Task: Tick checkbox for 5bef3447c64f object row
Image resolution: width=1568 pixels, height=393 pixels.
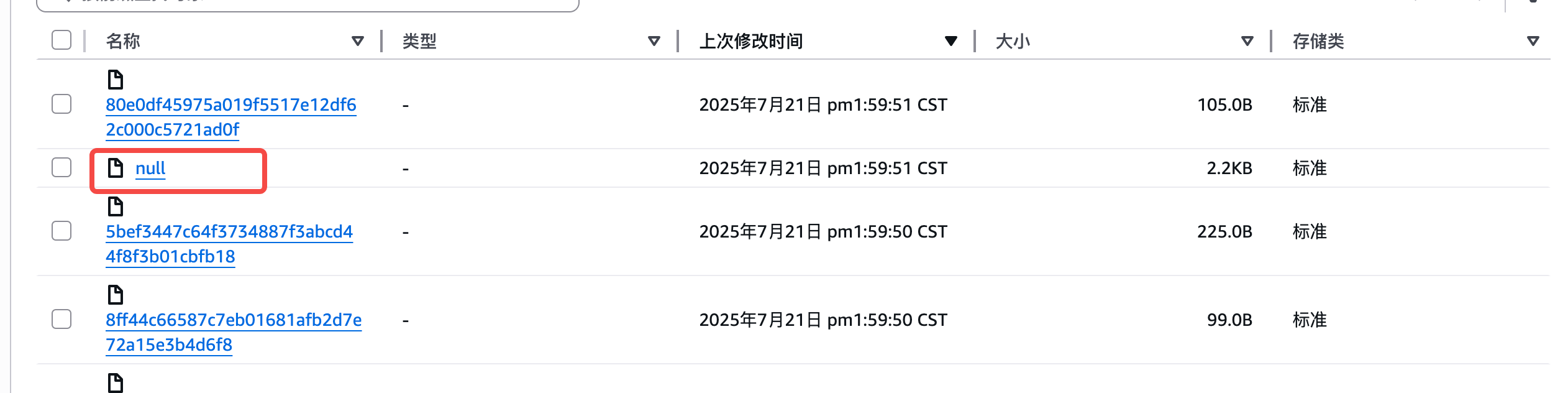Action: 62,231
